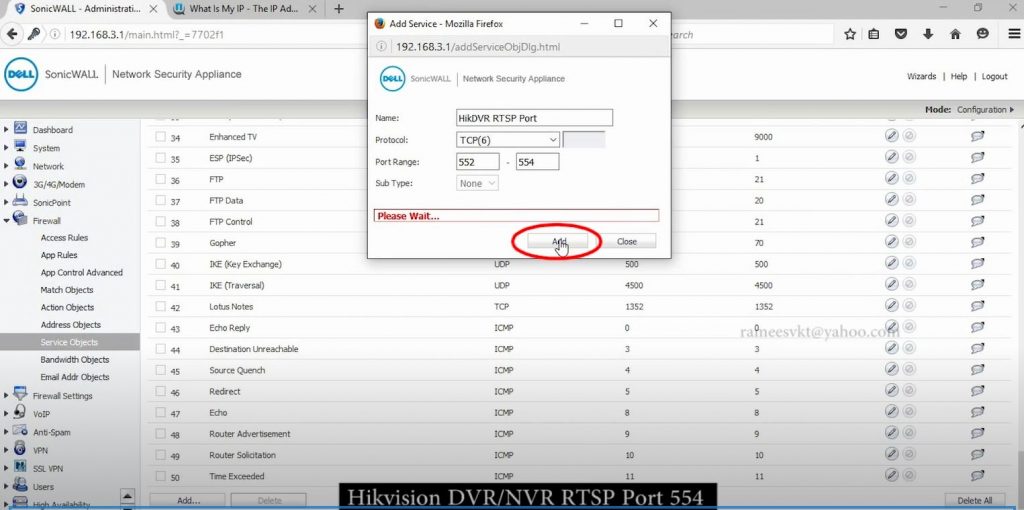Open comment icon for Redirect row
Screen dimensions: 1024x510
tap(978, 391)
